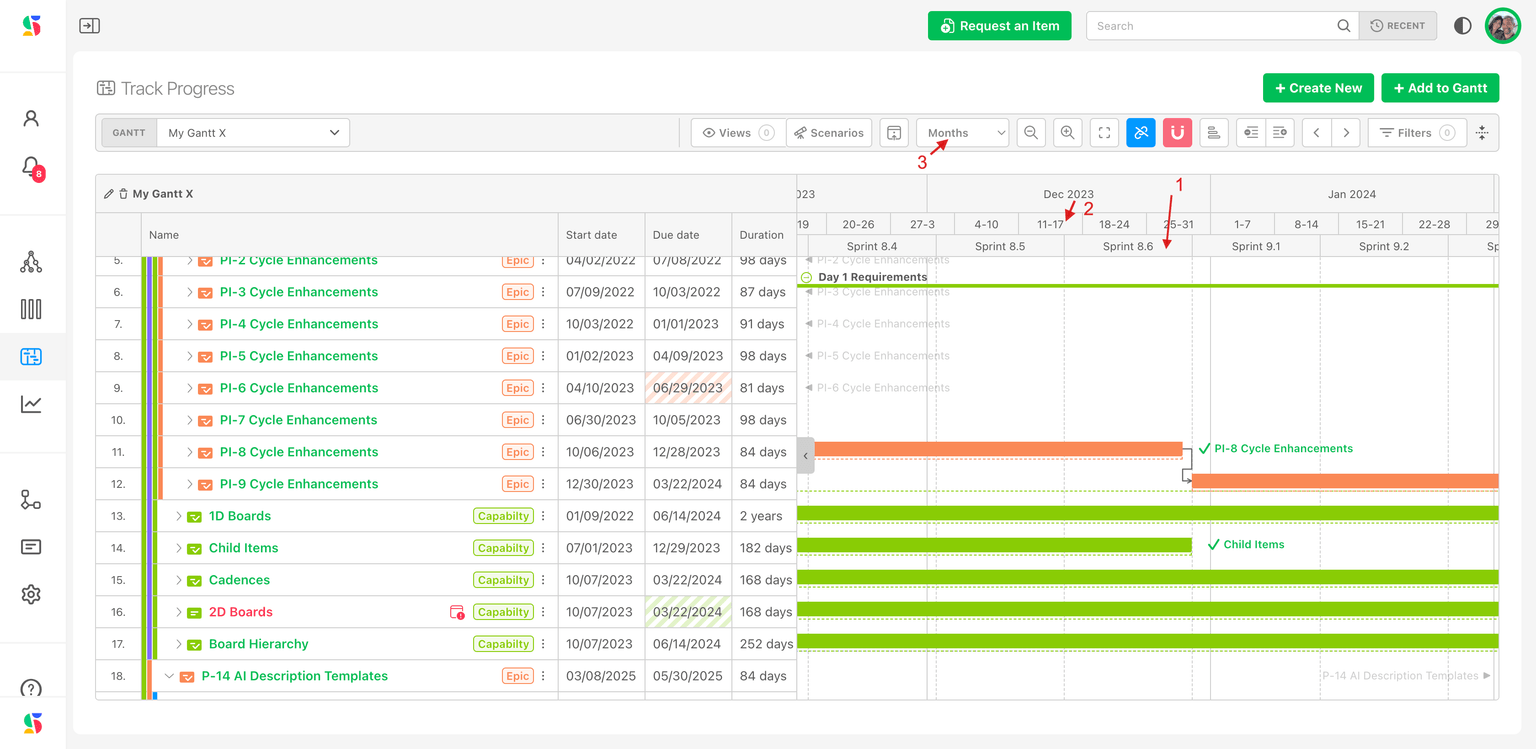The width and height of the screenshot is (1536, 749).
Task: Click the fullscreen expand icon
Action: 1104,133
